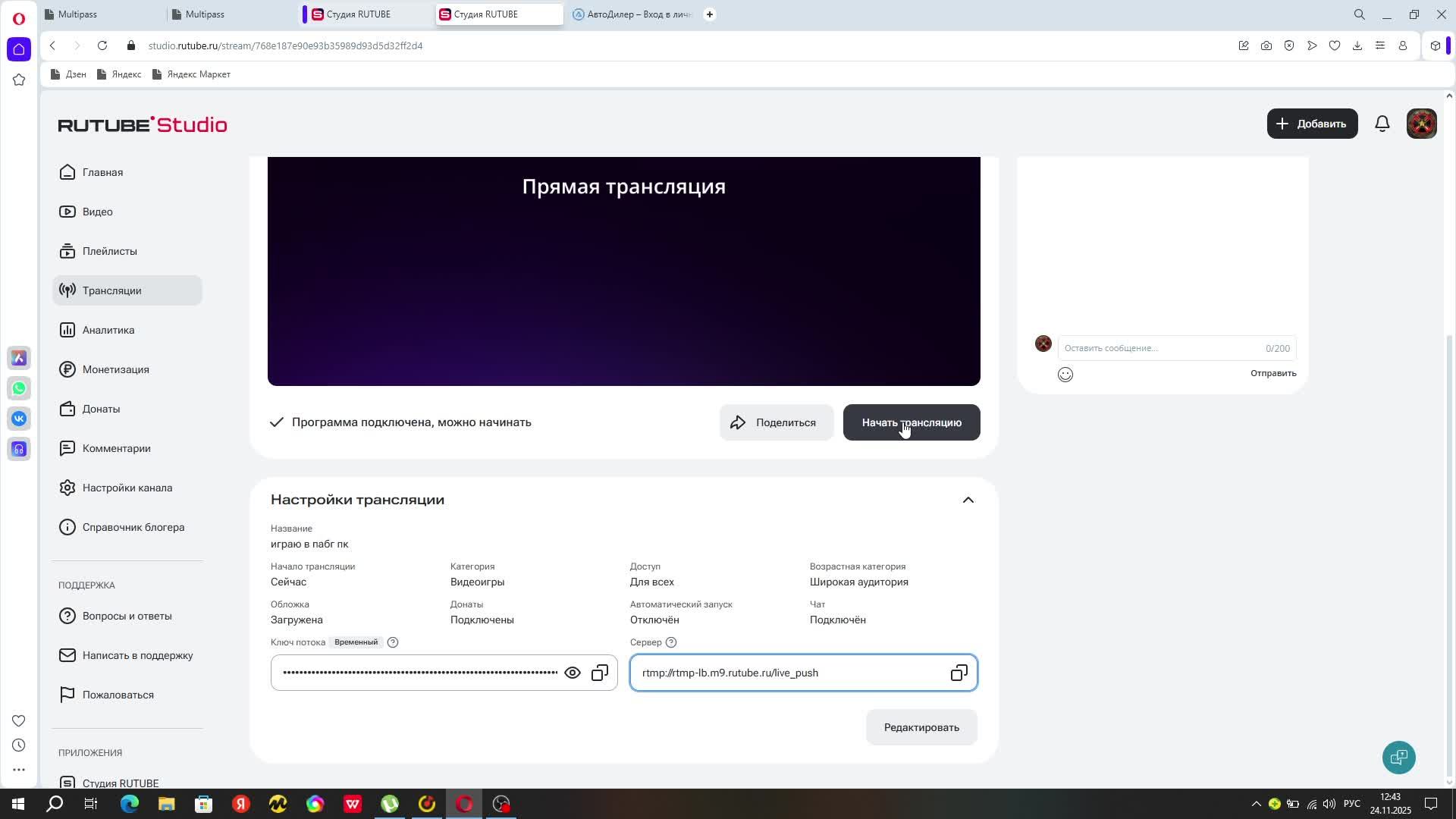
Task: Reveal the stream key with the eye icon
Action: (x=573, y=673)
